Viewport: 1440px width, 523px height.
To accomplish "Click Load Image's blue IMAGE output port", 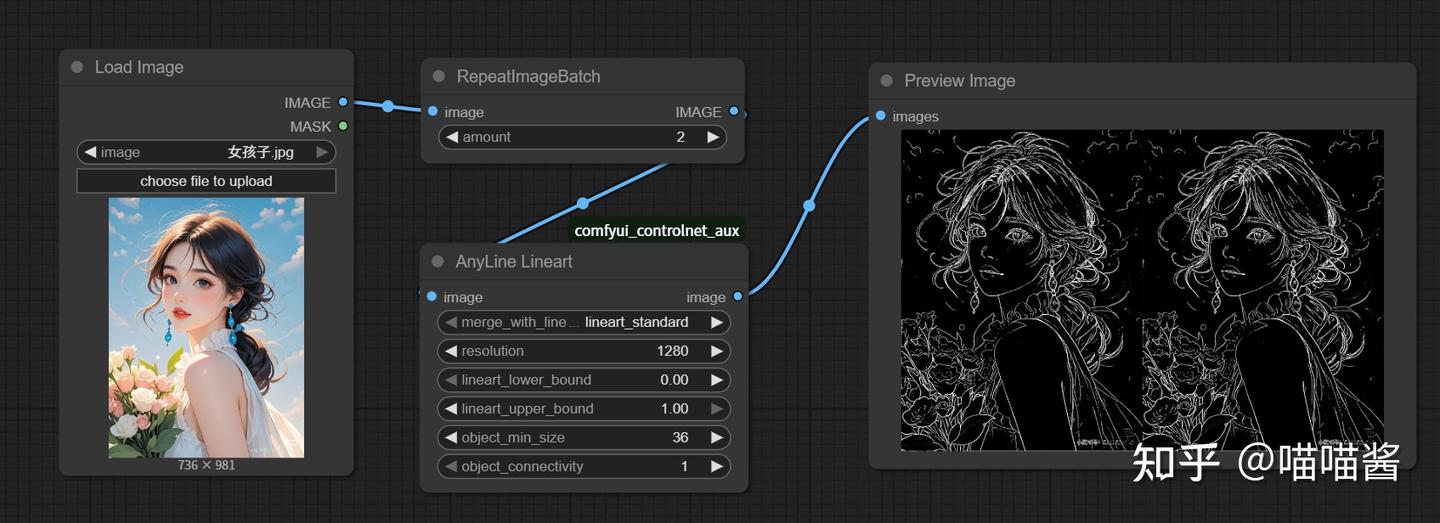I will (343, 102).
